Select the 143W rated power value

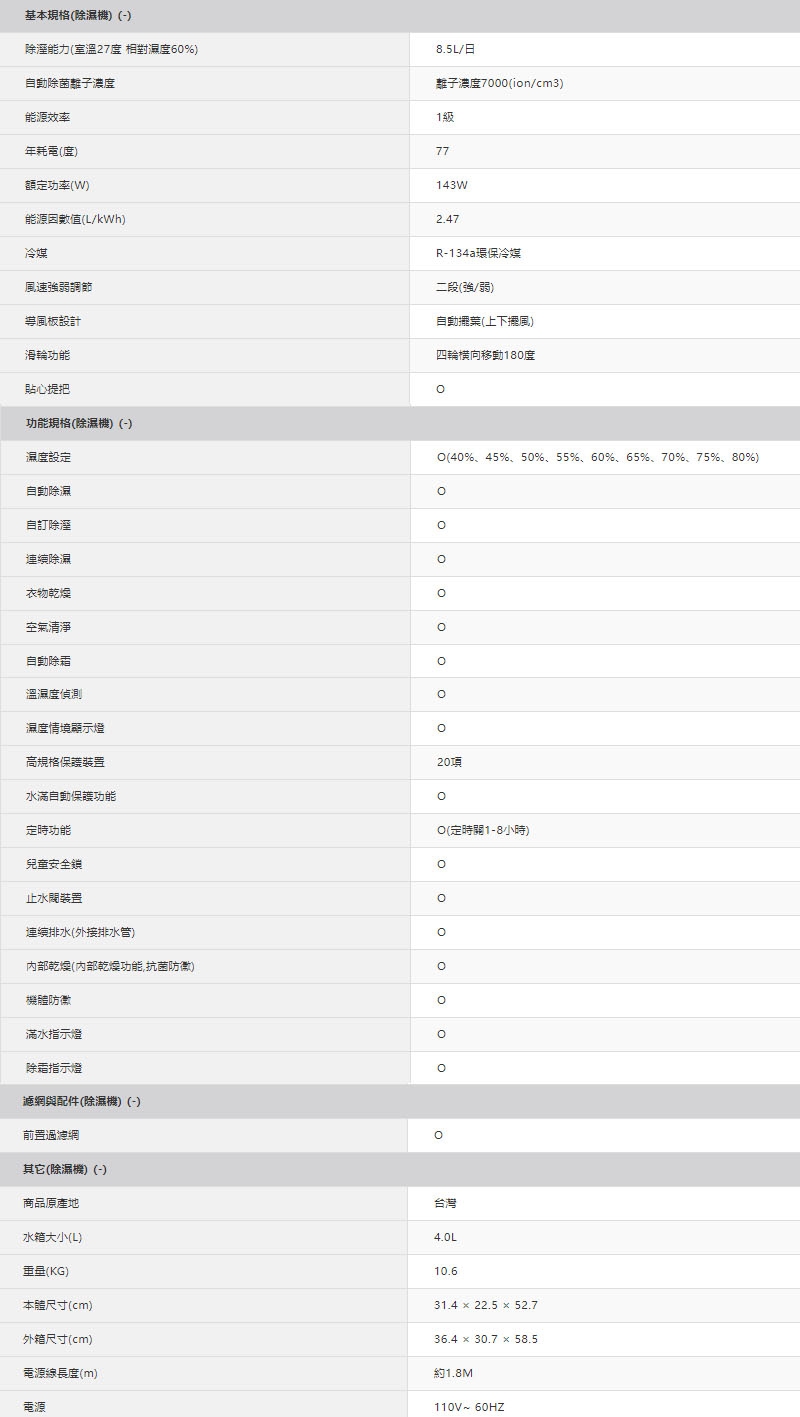[452, 185]
